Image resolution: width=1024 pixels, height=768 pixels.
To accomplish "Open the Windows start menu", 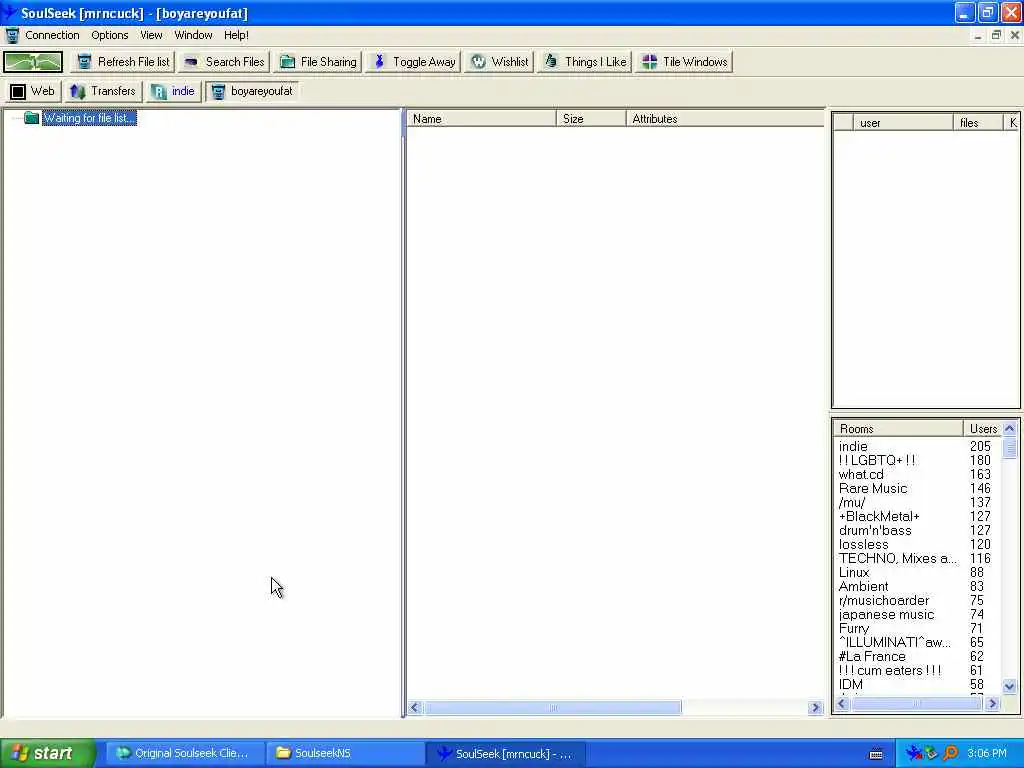I will (47, 754).
